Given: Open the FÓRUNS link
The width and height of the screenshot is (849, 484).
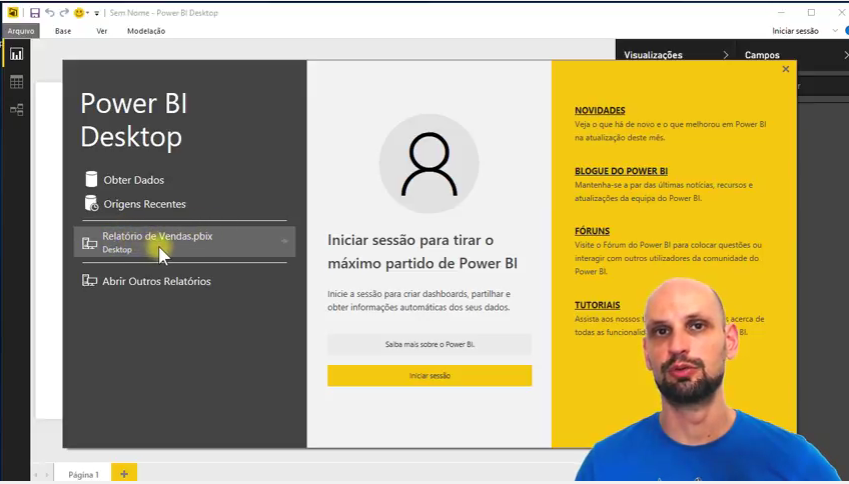Looking at the screenshot, I should coord(592,231).
